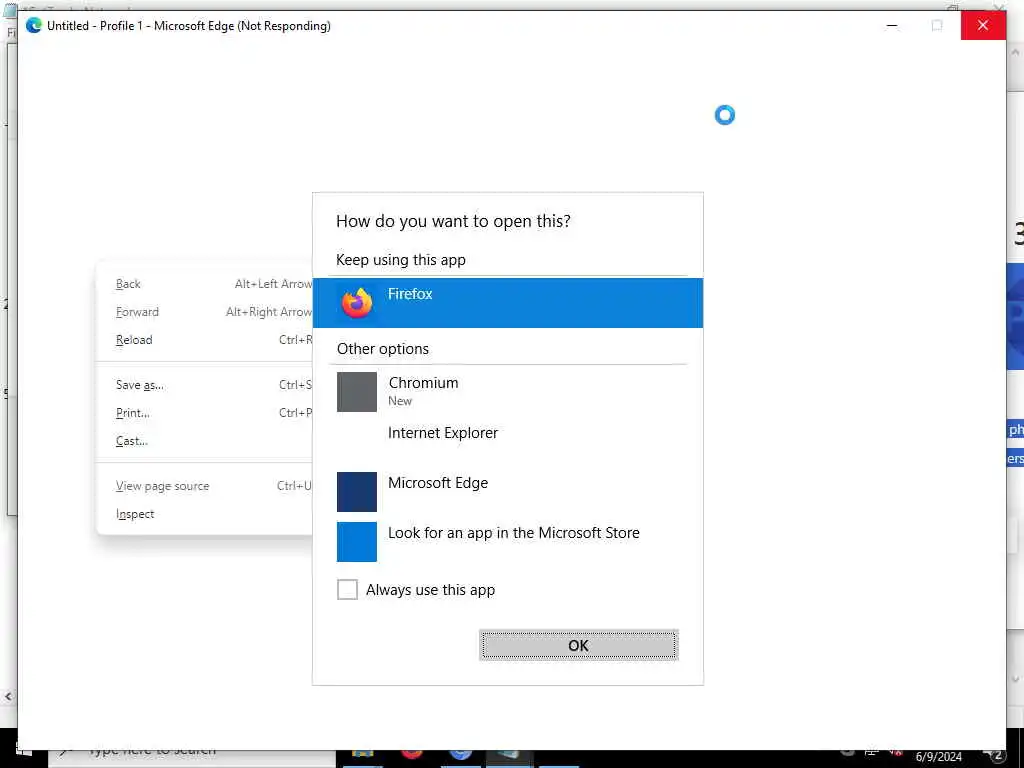Select Print... from context menu
The height and width of the screenshot is (768, 1024).
[x=204, y=413]
